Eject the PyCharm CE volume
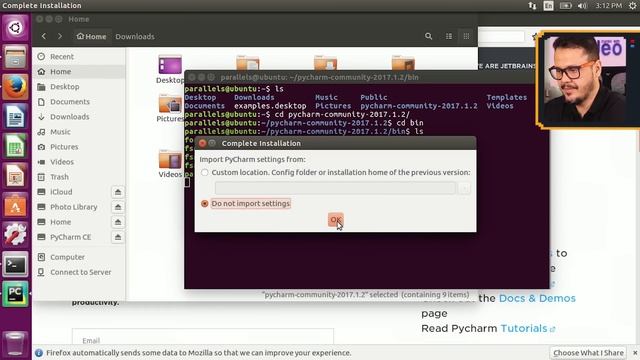 pos(118,237)
